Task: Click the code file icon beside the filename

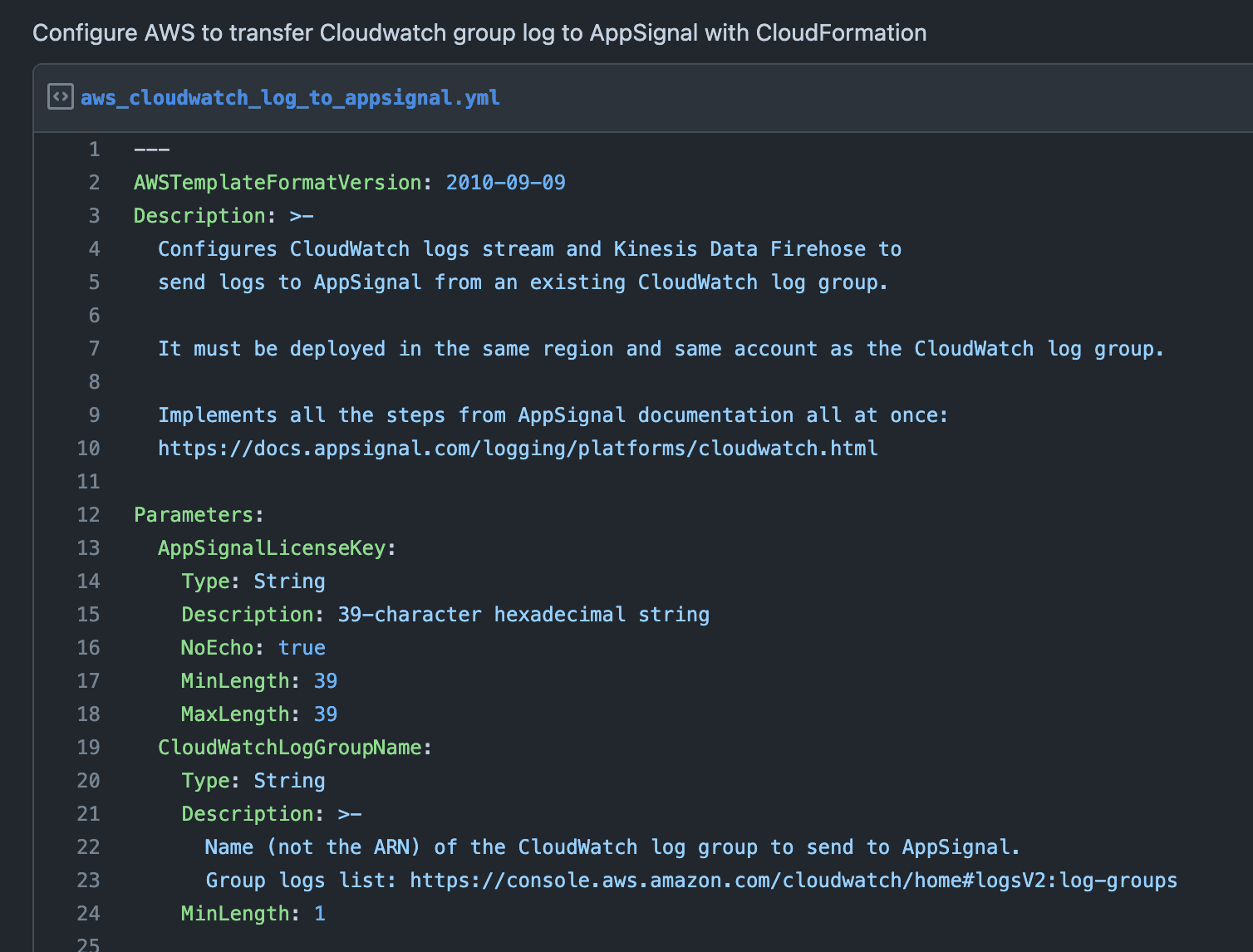Action: (x=60, y=96)
